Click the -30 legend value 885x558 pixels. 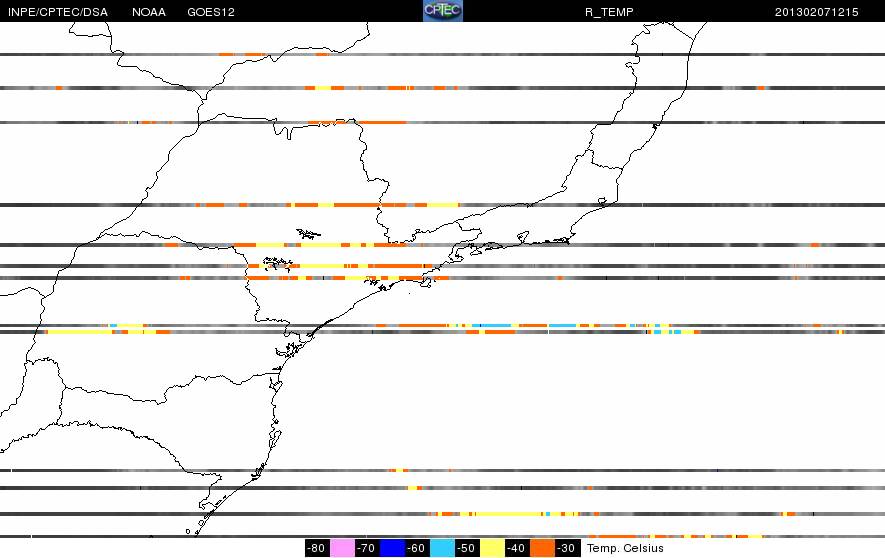pyautogui.click(x=566, y=548)
